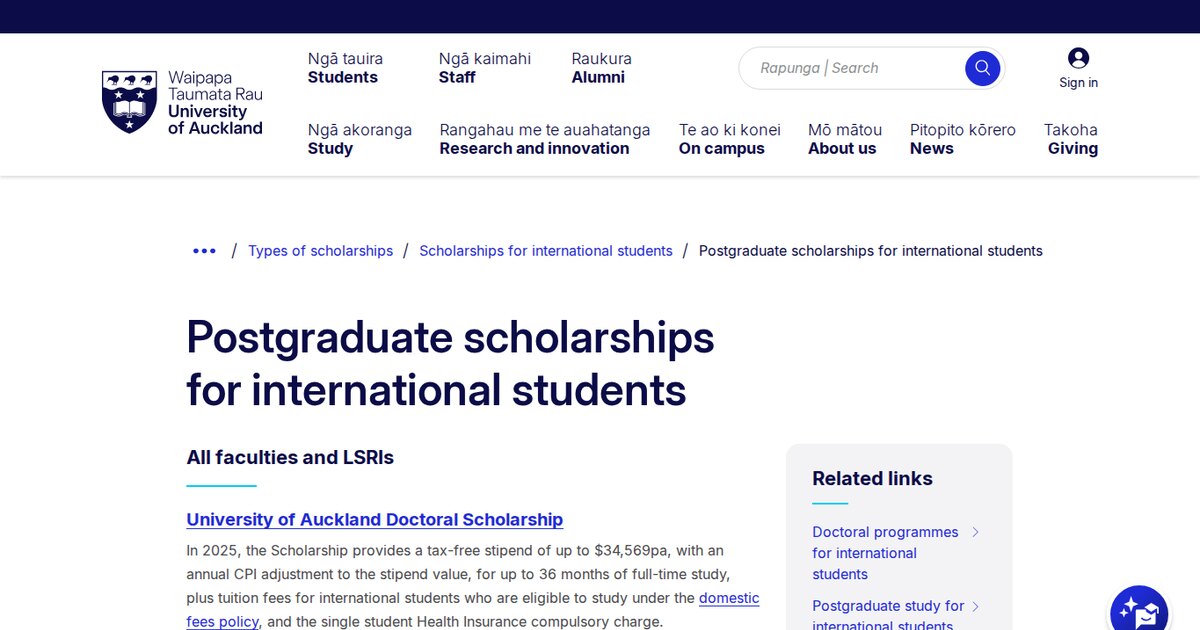Click the Sign in user icon
Screen dimensions: 1200x630
1078,58
